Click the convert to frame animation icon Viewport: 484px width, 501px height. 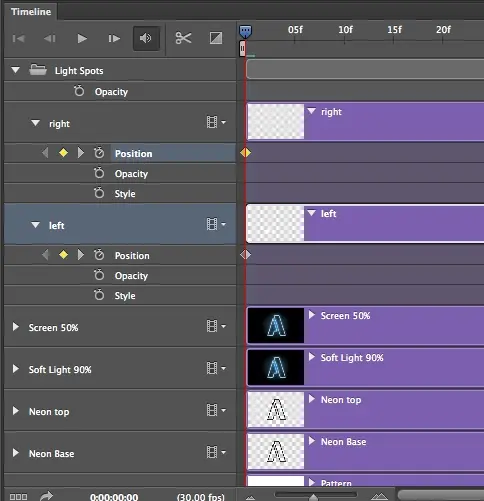(x=18, y=497)
